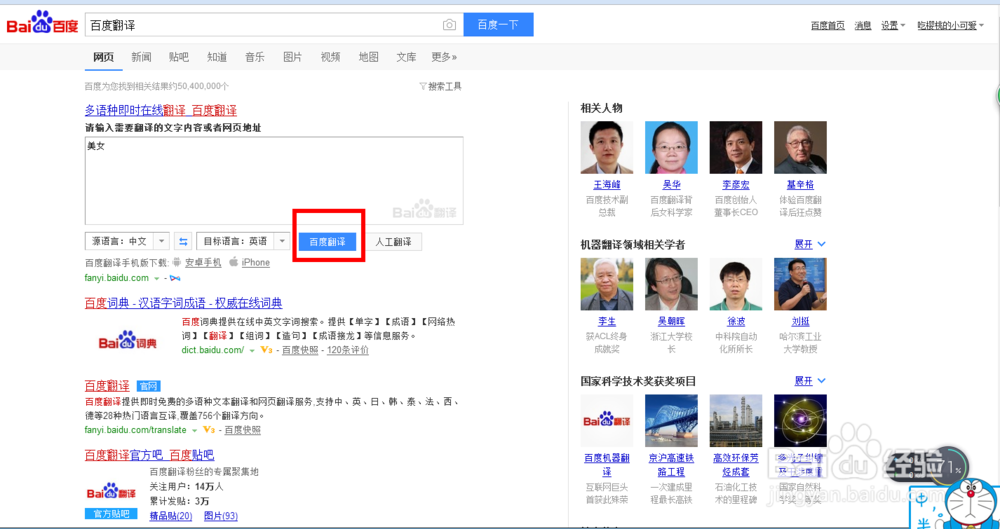Viewport: 1000px width, 529px height.
Task: Switch to the 网页 tab
Action: [x=104, y=57]
